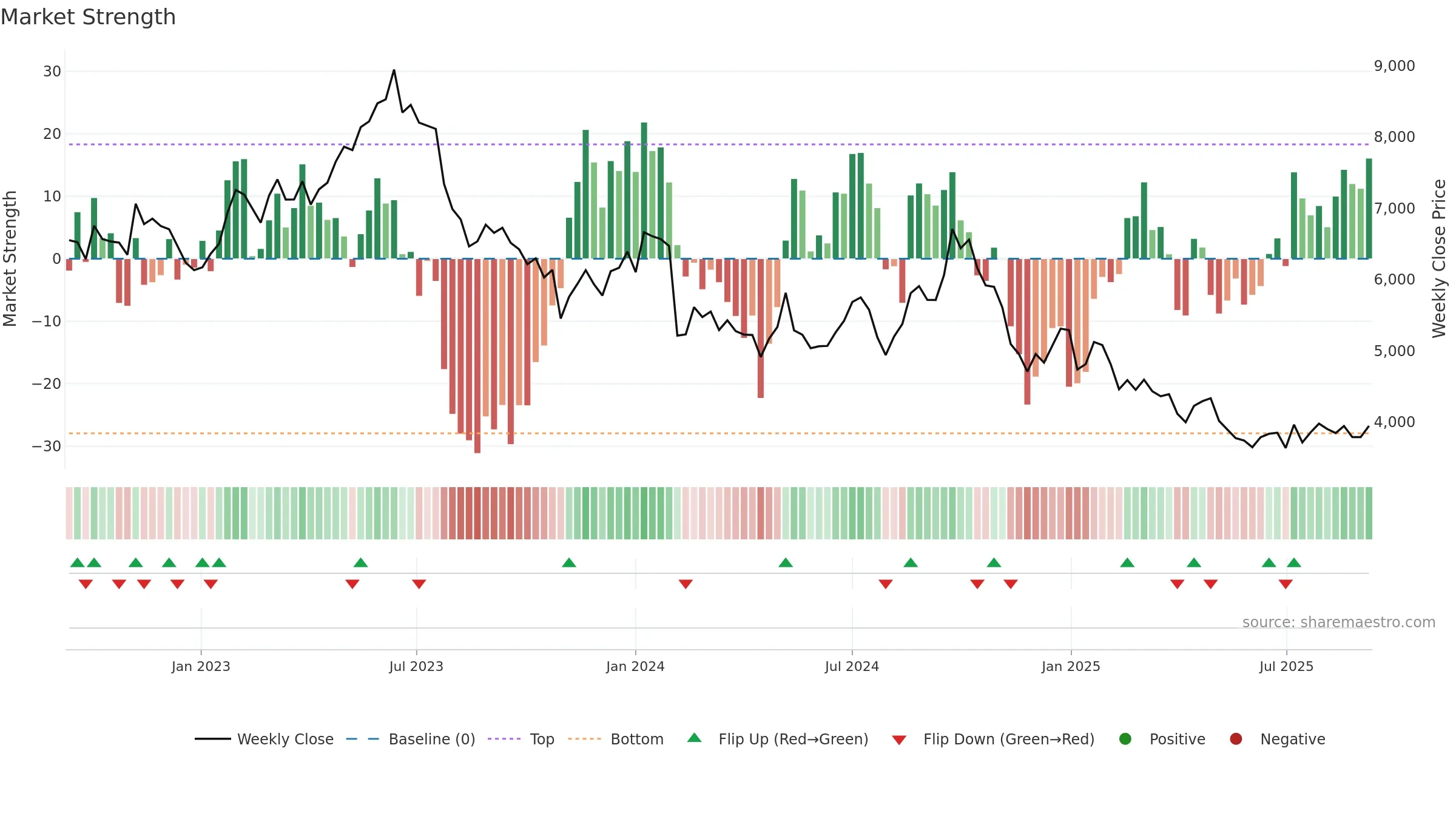This screenshot has width=1456, height=819.
Task: Click the 7,000 price tick label
Action: pyautogui.click(x=1394, y=209)
